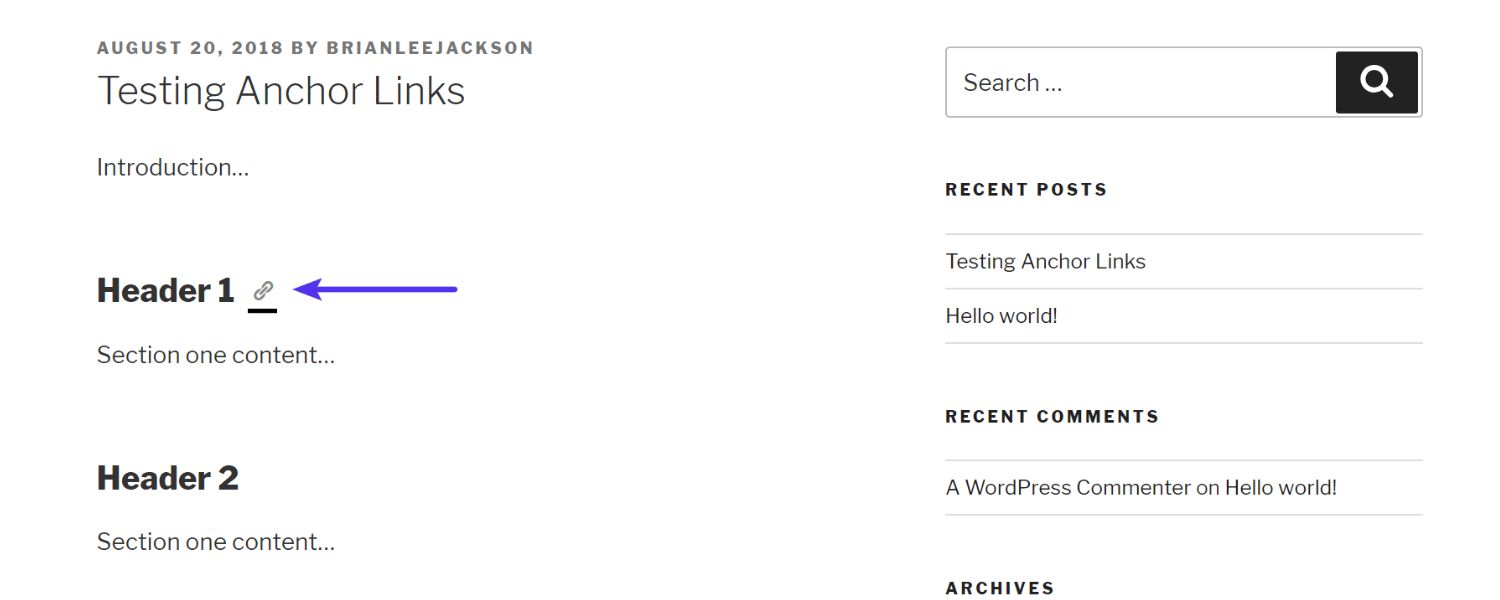Click the Recent Posts sidebar heading
Screen dimensions: 1500x600
tap(1026, 189)
